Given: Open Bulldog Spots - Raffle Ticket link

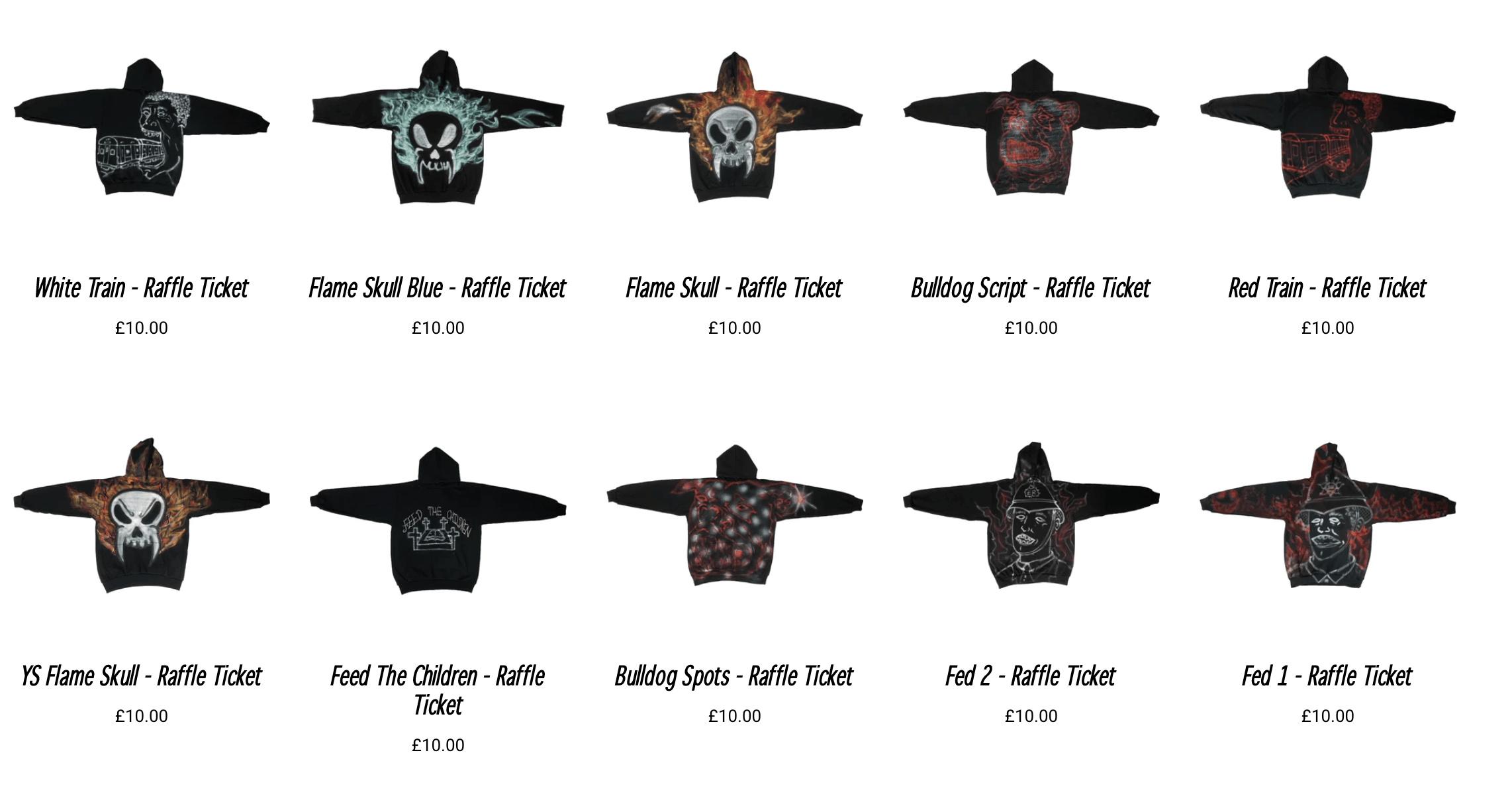Looking at the screenshot, I should (x=734, y=676).
